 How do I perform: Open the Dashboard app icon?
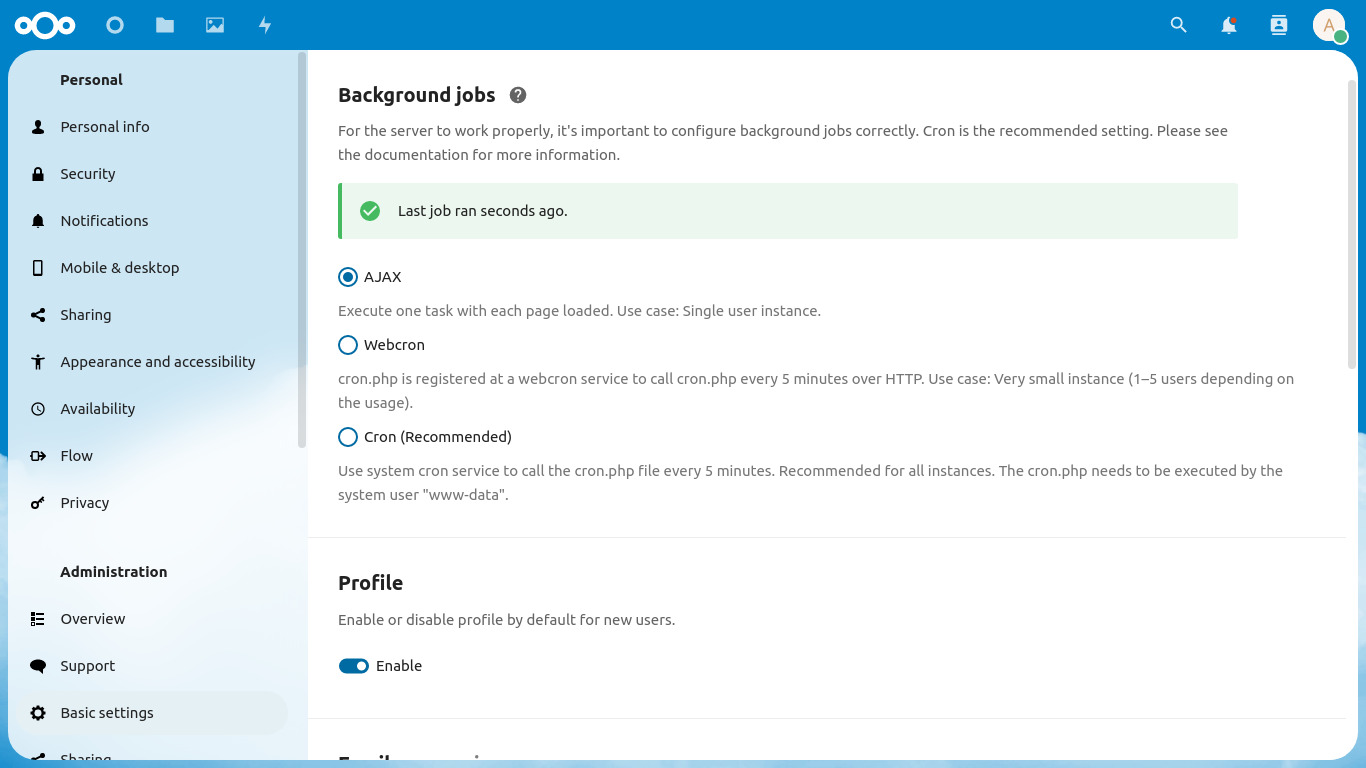[x=115, y=25]
